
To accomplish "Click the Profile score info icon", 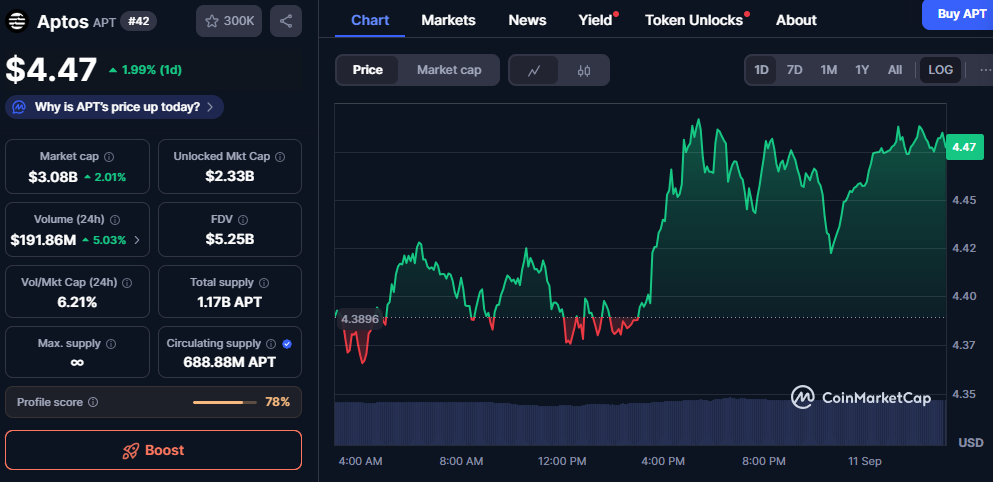I will [93, 402].
